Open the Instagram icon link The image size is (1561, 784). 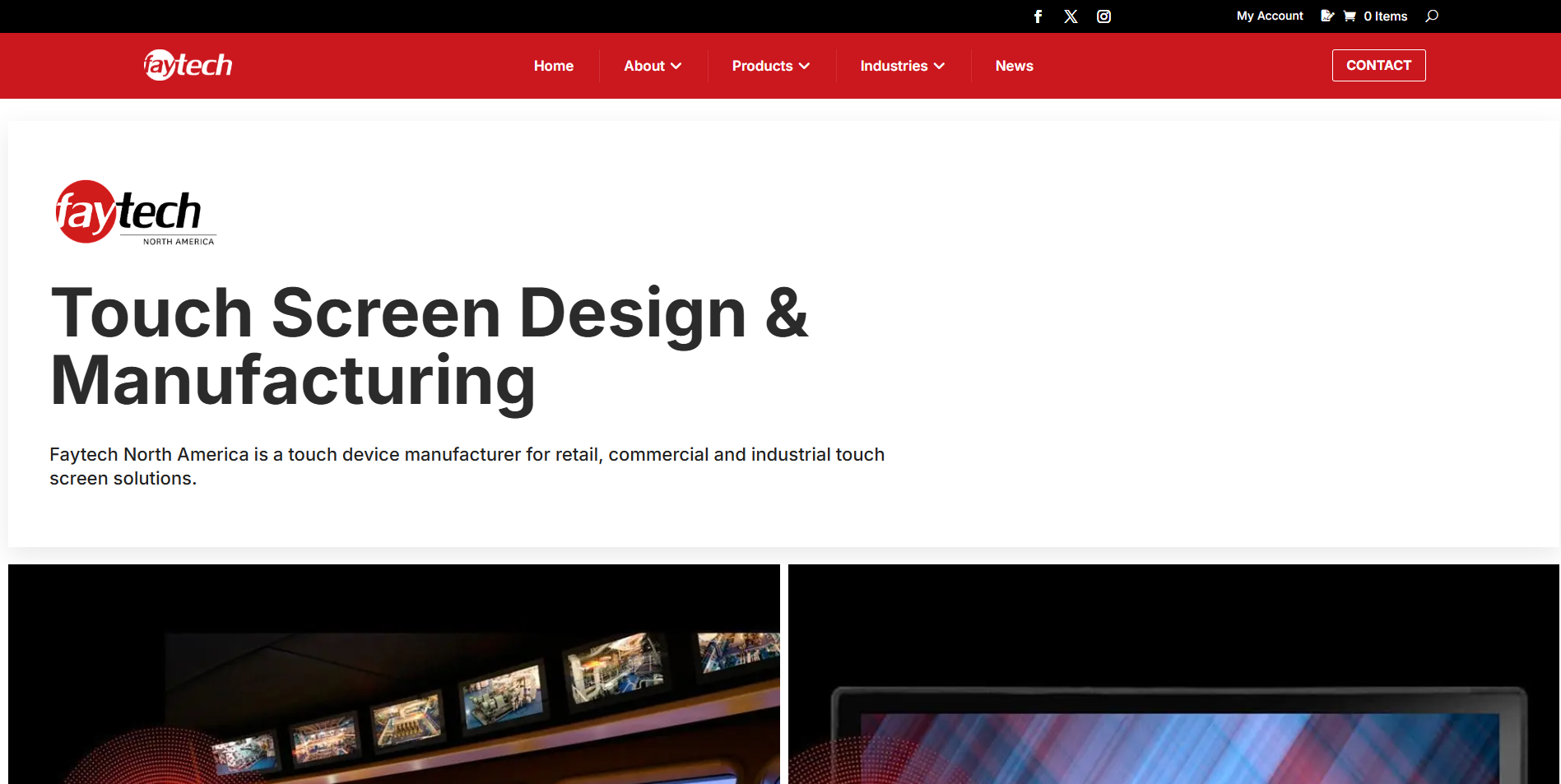pos(1103,16)
